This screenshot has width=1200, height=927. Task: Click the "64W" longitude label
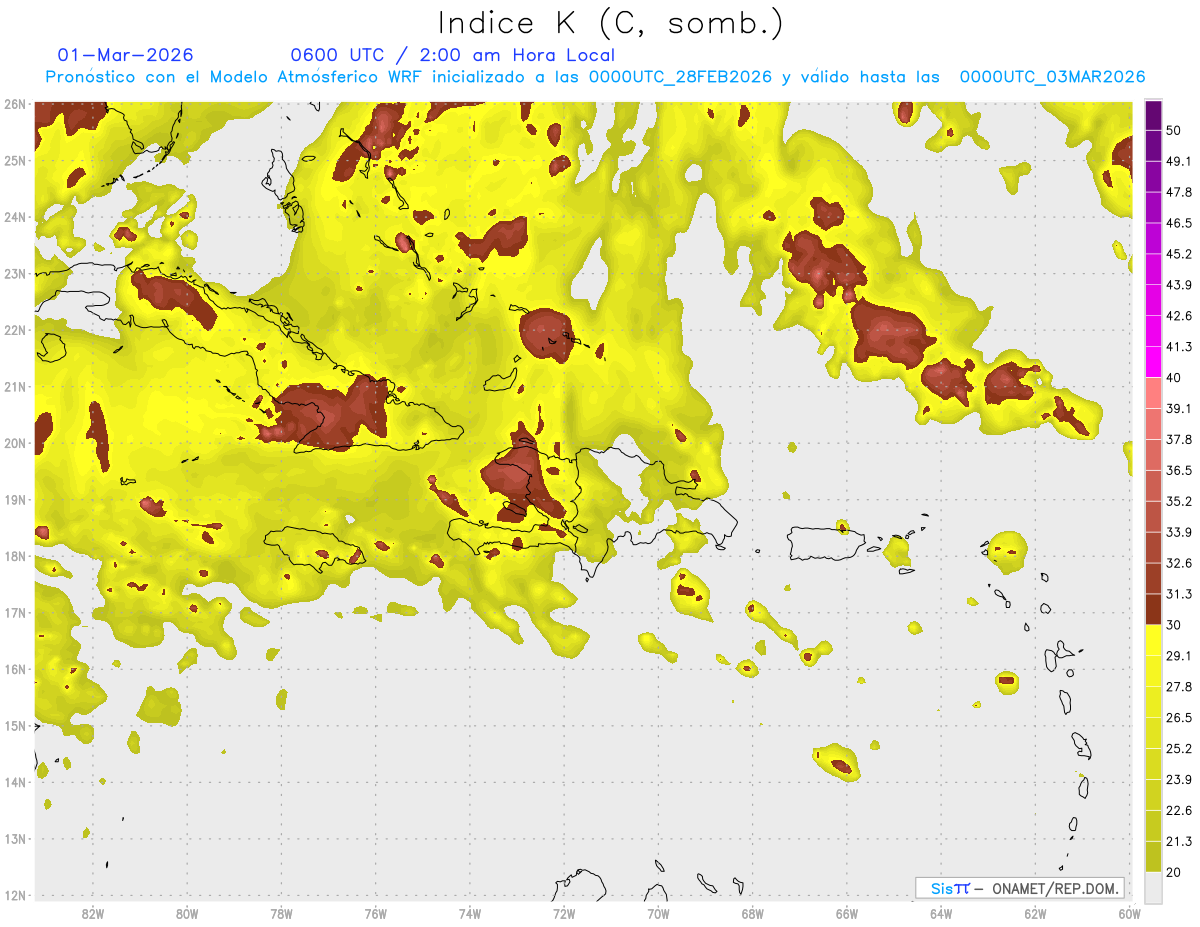pyautogui.click(x=941, y=914)
